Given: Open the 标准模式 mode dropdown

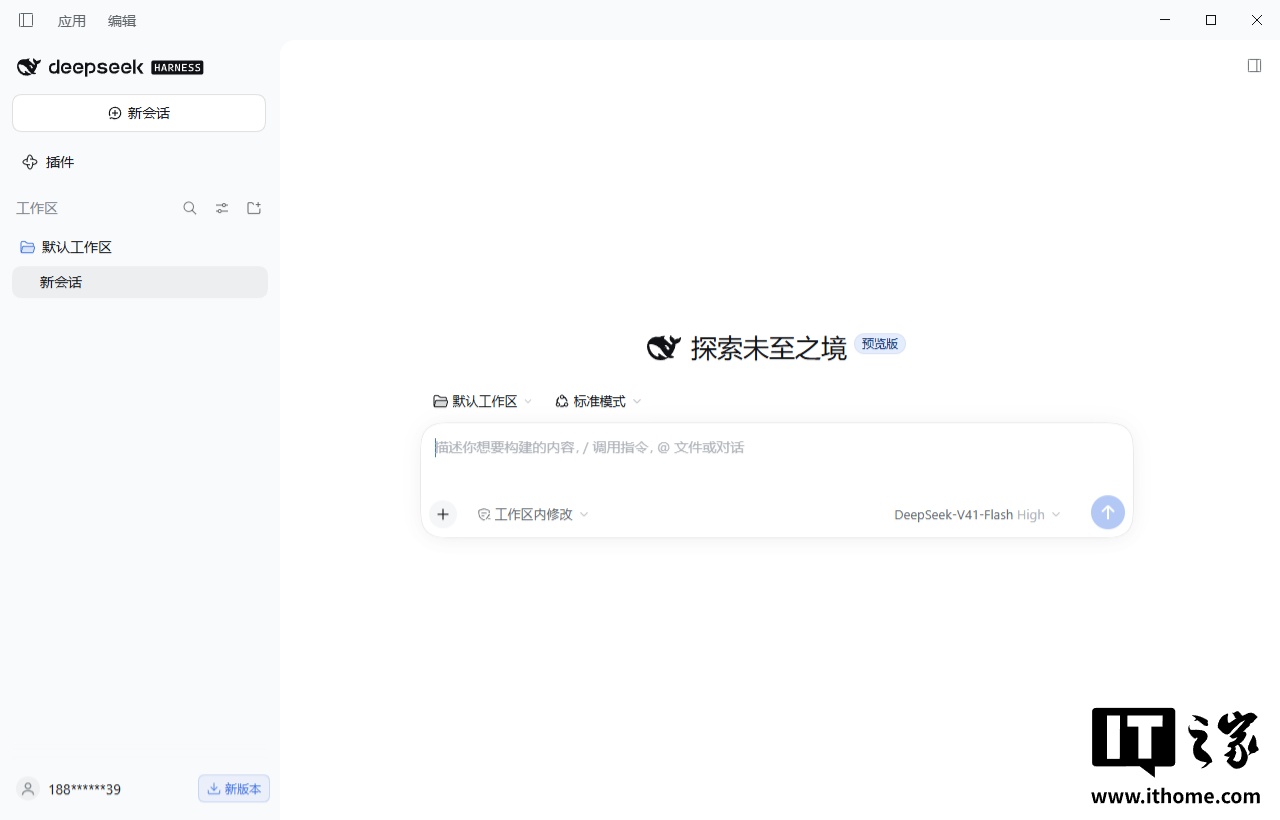Looking at the screenshot, I should pyautogui.click(x=598, y=401).
